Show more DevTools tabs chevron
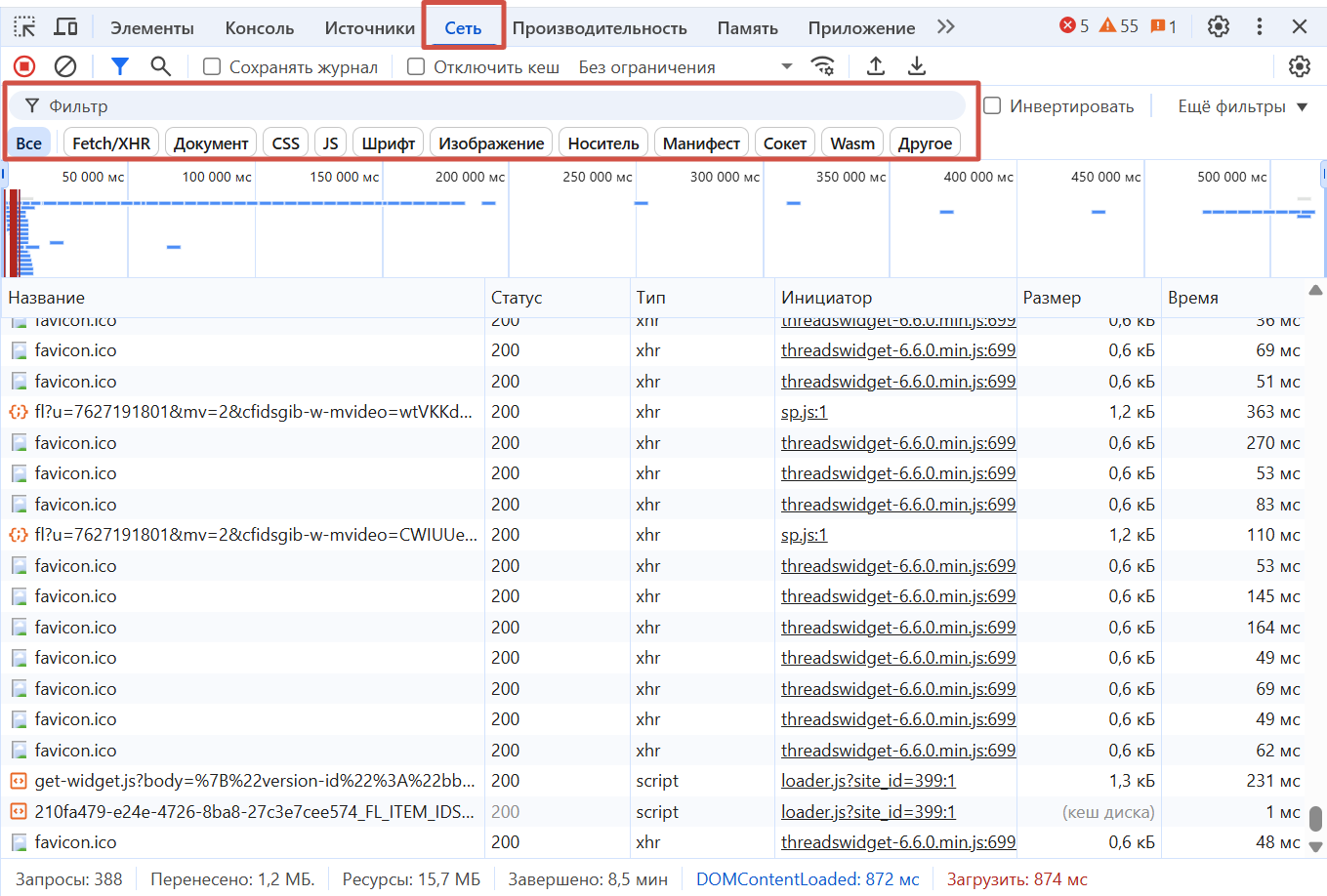Screen dimensions: 1327x896 [x=945, y=27]
